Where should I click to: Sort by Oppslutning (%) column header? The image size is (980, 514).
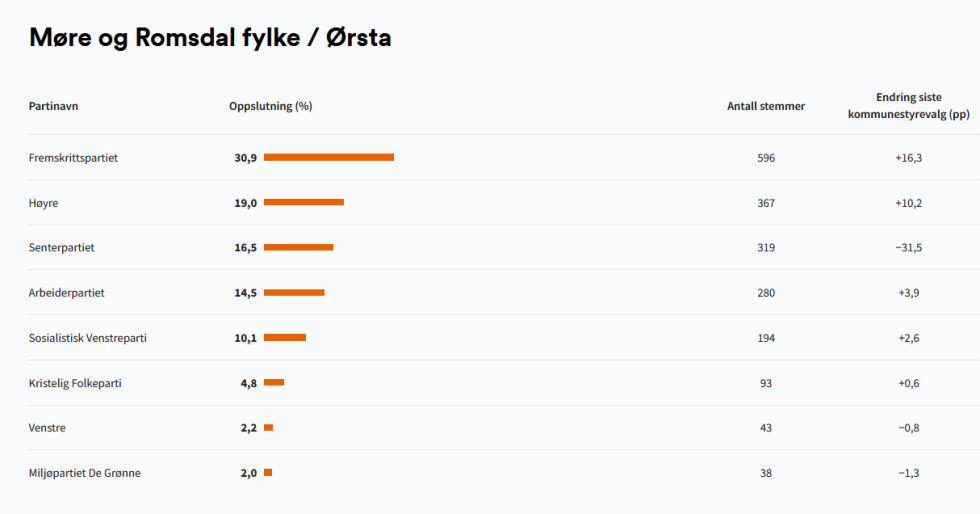click(271, 106)
